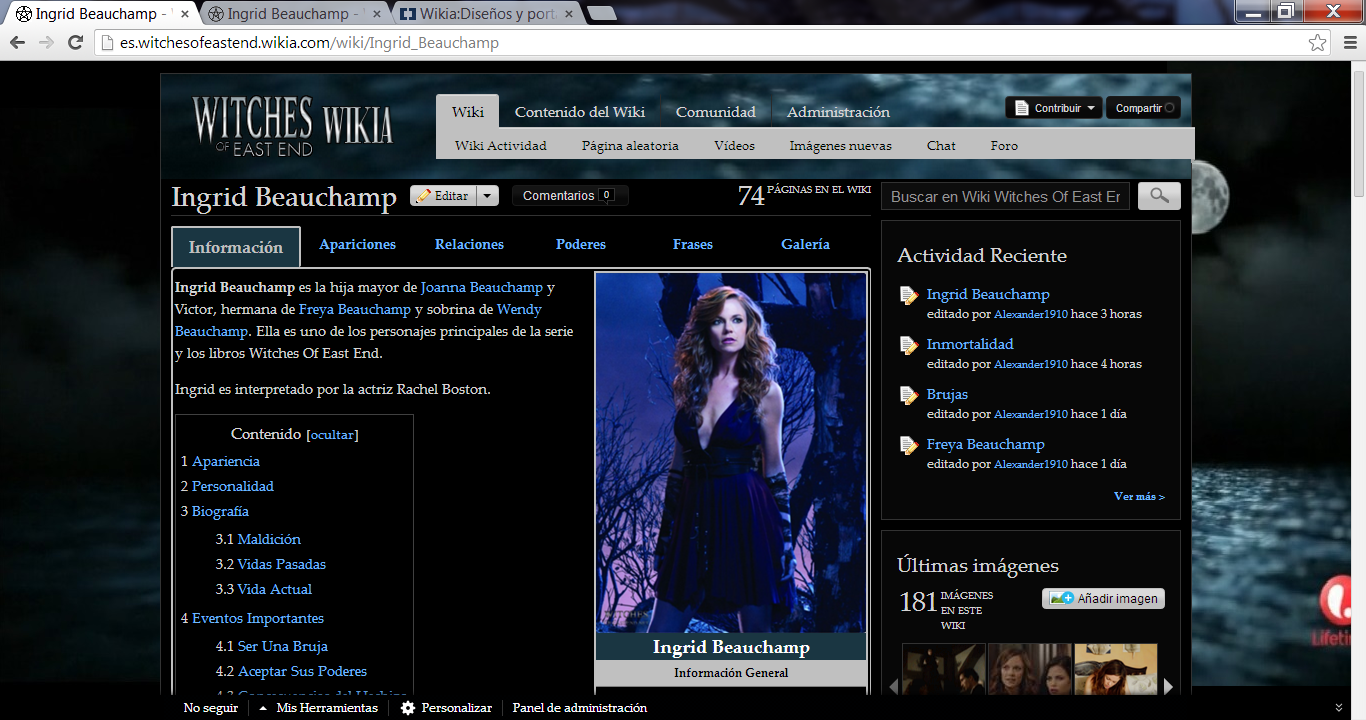This screenshot has width=1366, height=720.
Task: Click the Ver más link
Action: (1139, 496)
